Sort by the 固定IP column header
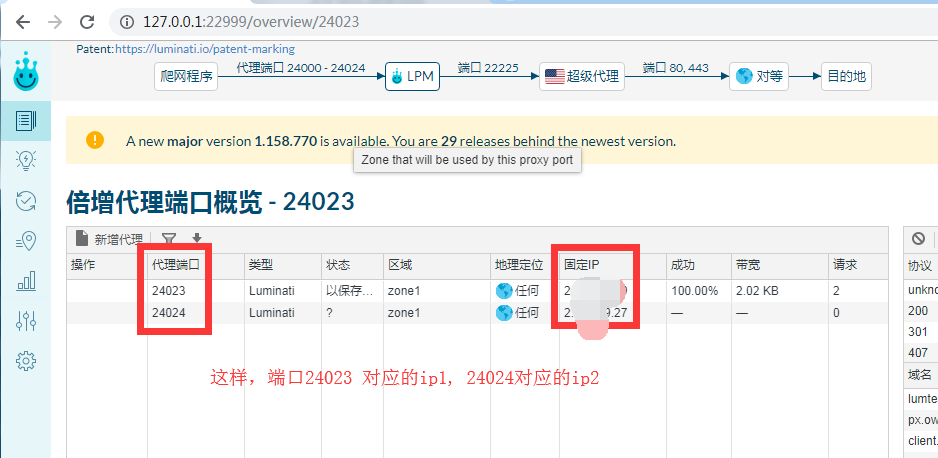The width and height of the screenshot is (938, 458). pyautogui.click(x=613, y=265)
